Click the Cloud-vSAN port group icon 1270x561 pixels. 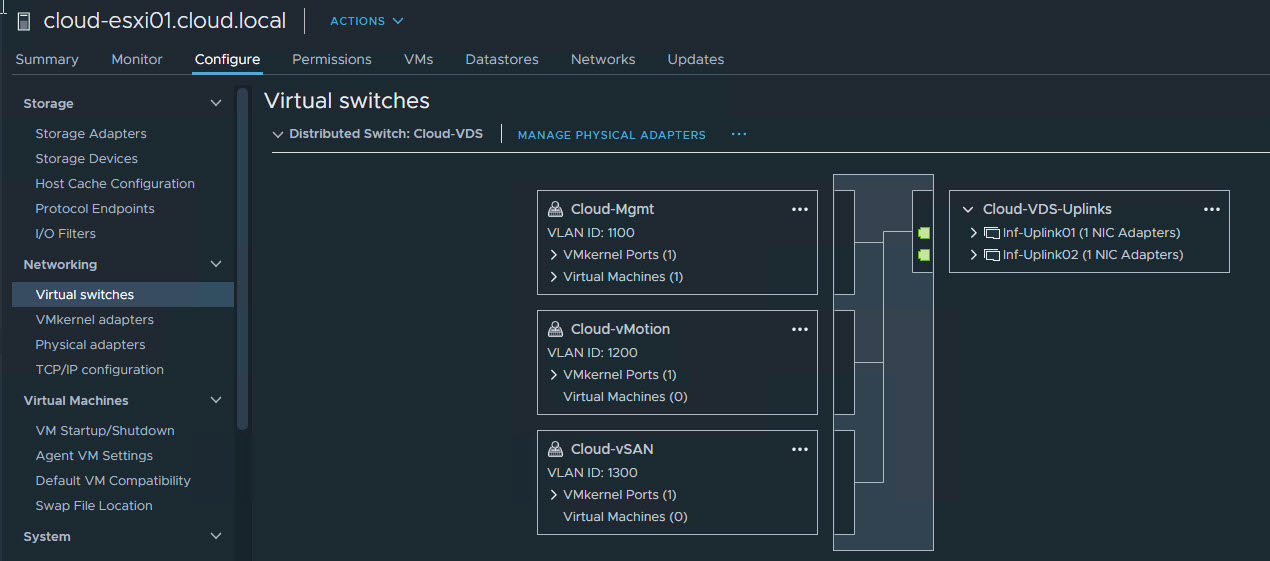pos(556,450)
